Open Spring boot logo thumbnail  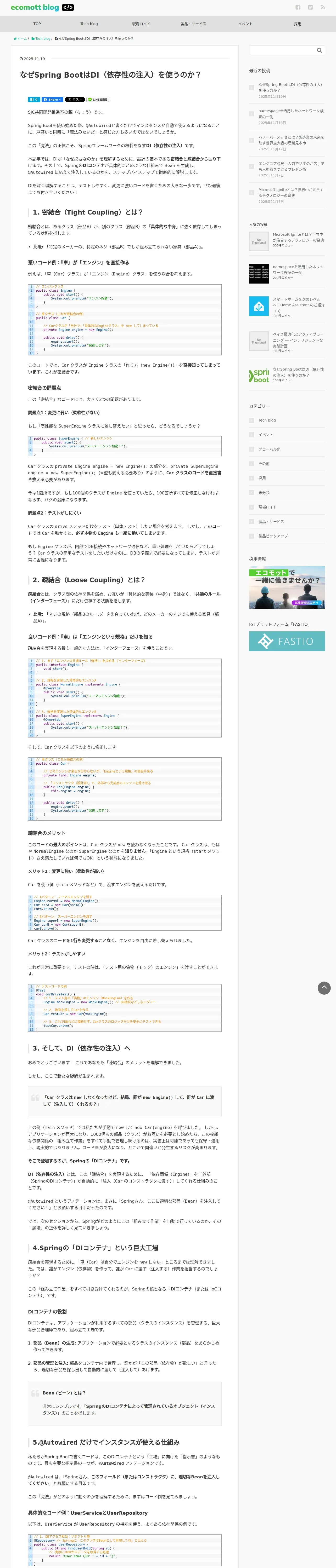coord(259,375)
